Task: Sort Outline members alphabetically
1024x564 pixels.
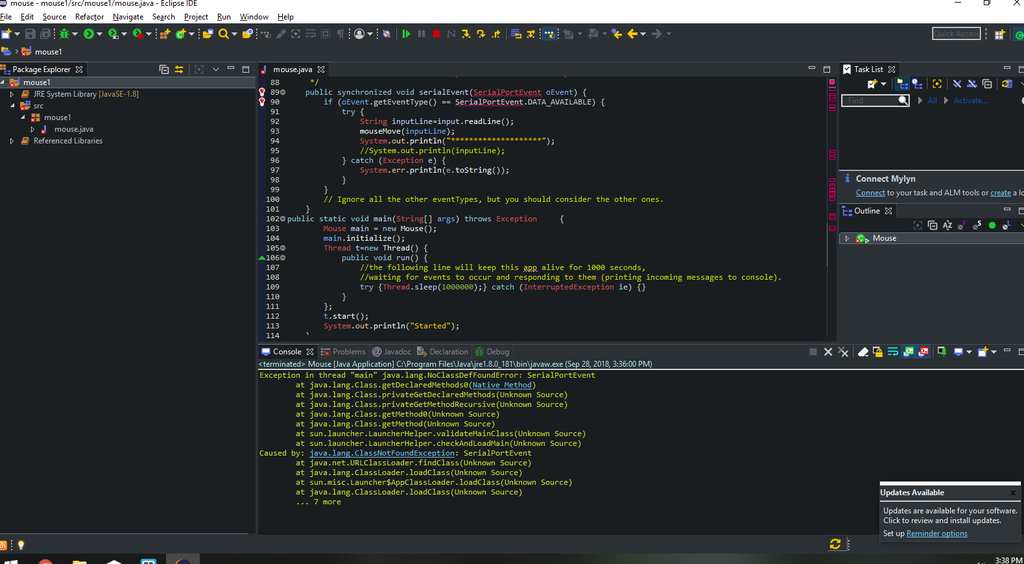Action: coord(945,225)
